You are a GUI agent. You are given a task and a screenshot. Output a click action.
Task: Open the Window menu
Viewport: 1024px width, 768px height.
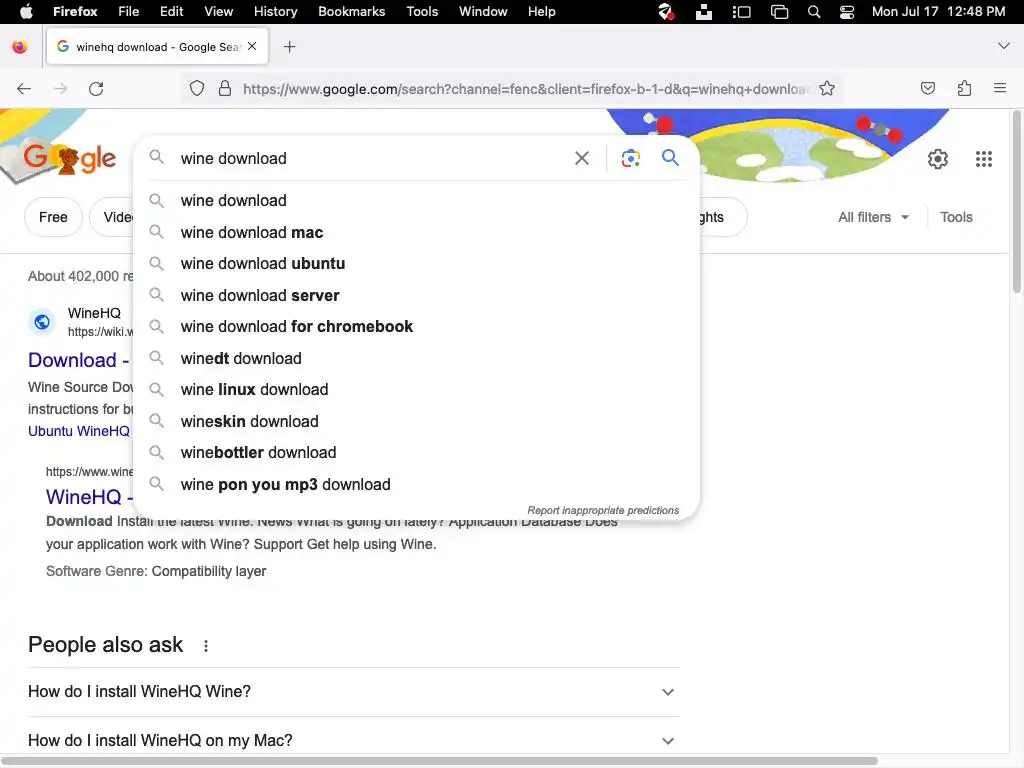click(483, 12)
